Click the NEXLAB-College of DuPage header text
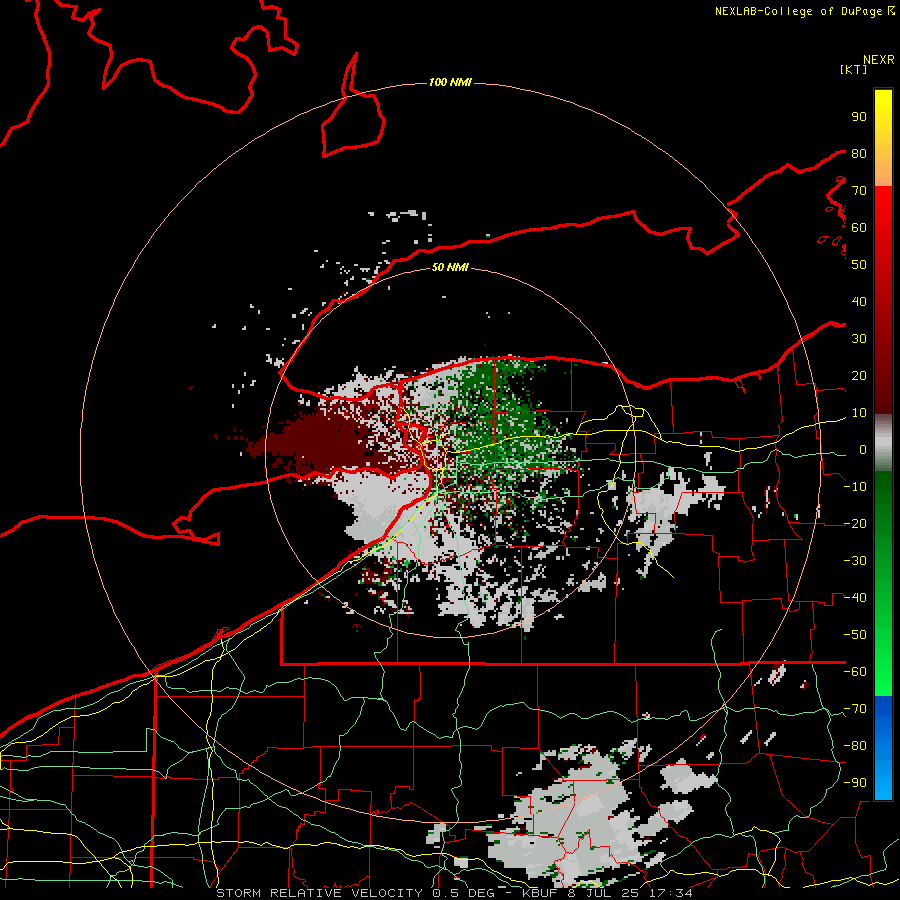 tap(804, 11)
